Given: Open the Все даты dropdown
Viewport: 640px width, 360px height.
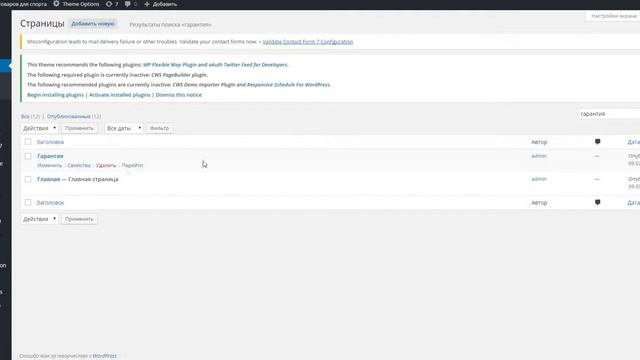Looking at the screenshot, I should [124, 128].
